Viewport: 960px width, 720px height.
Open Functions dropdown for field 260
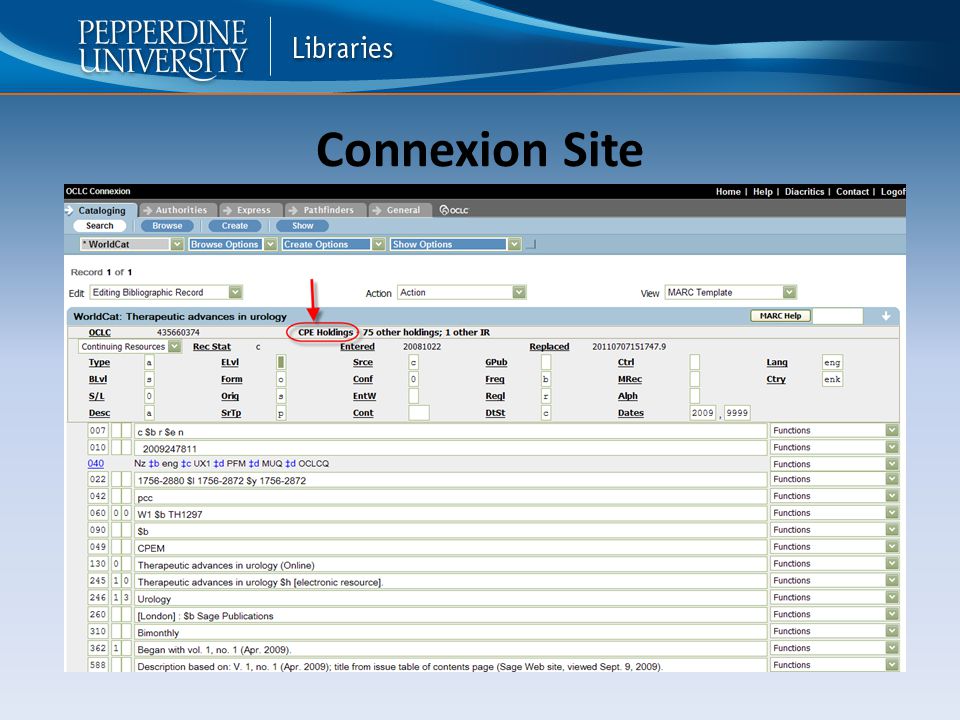click(834, 614)
